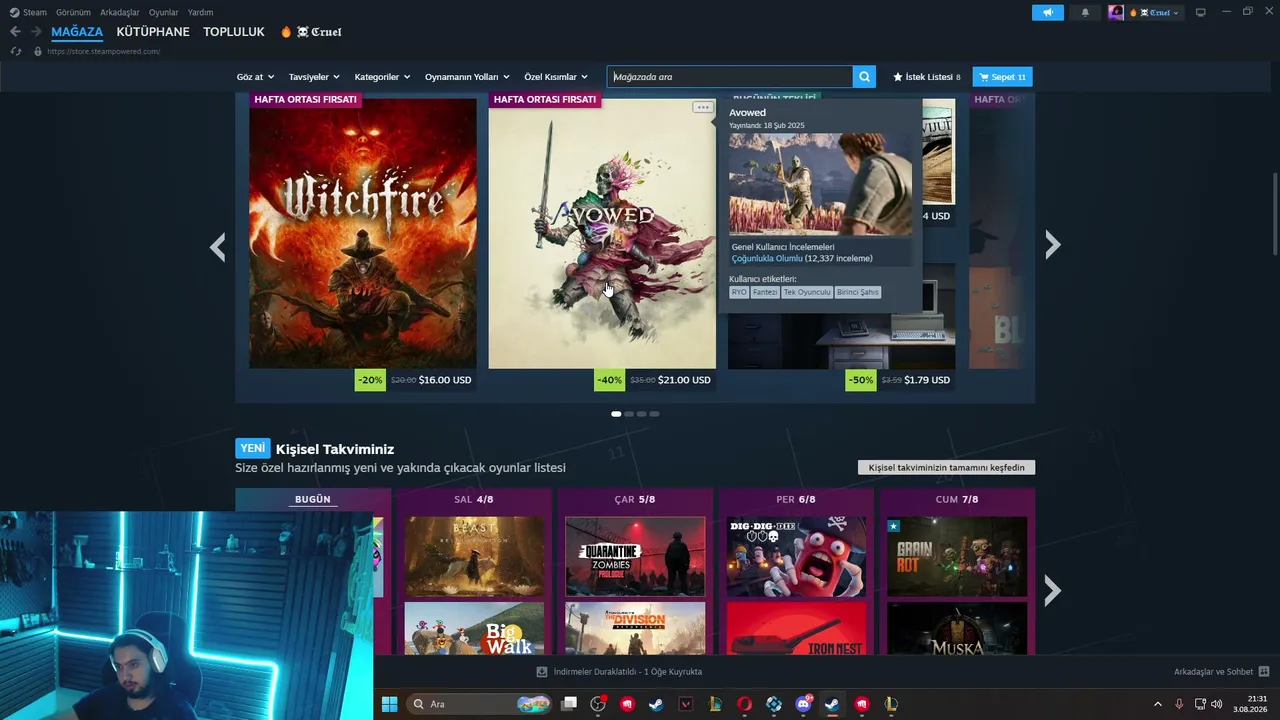Image resolution: width=1280 pixels, height=720 pixels.
Task: Click the site lock icon beside URL
Action: 38,51
